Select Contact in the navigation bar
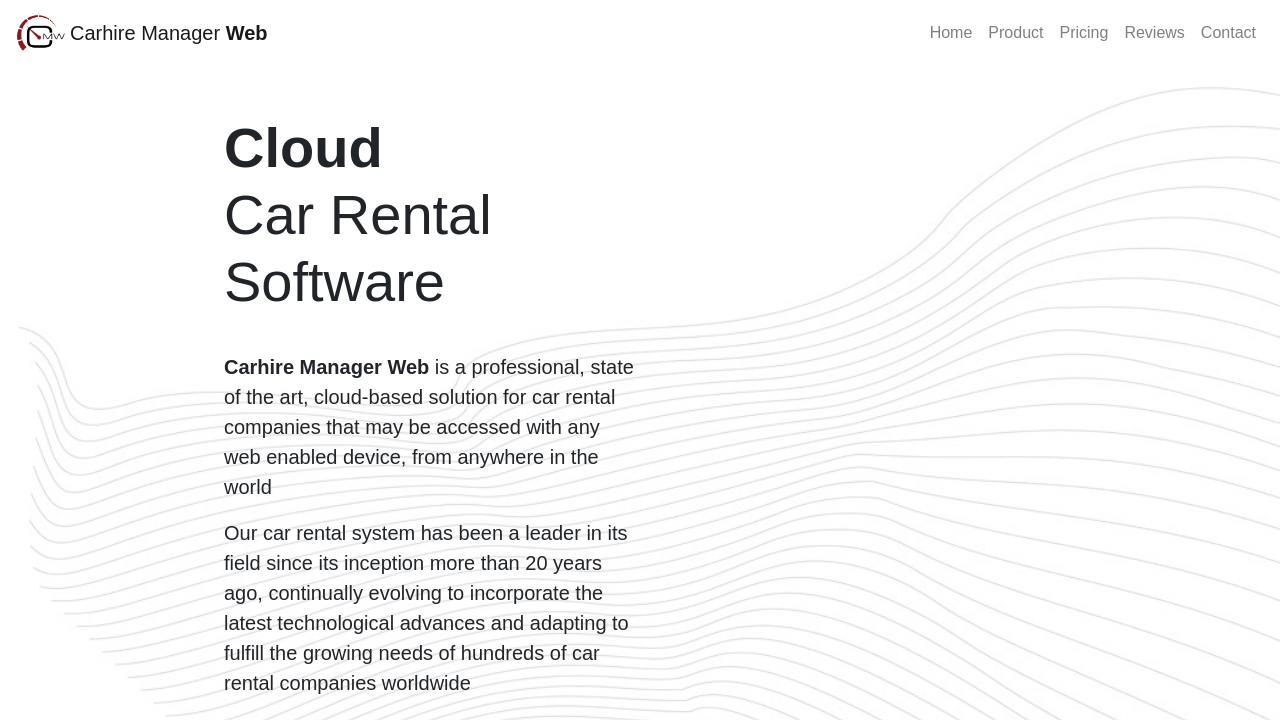This screenshot has width=1280, height=720. click(x=1227, y=33)
